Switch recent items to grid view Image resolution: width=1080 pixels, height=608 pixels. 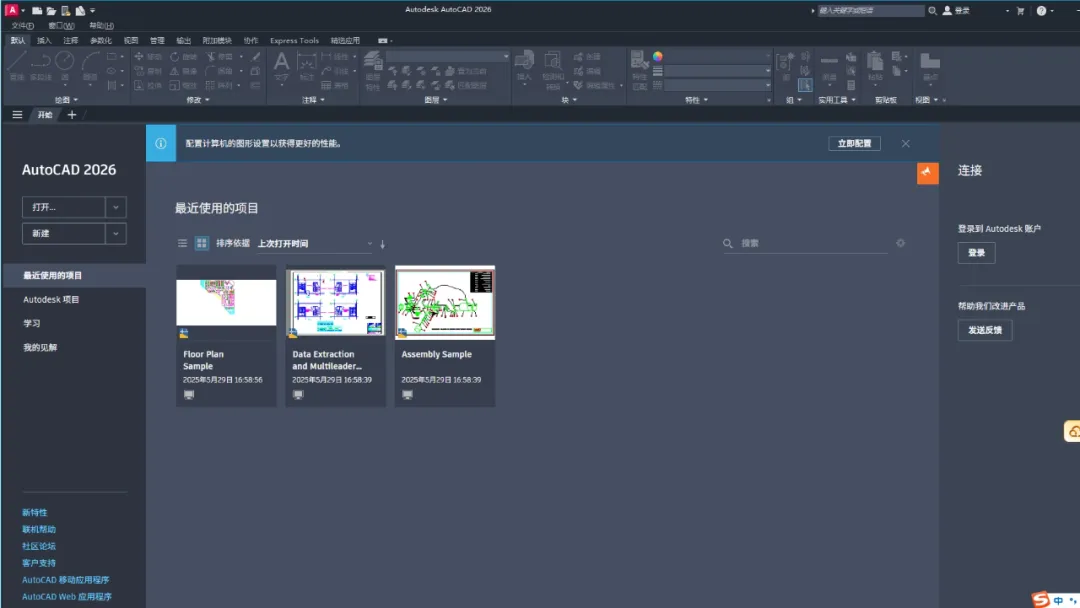point(202,243)
